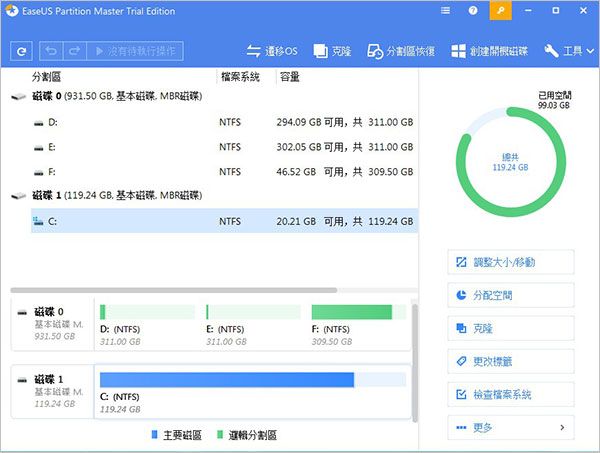The width and height of the screenshot is (600, 453).
Task: Click the 克隆 button in right panel
Action: 511,328
